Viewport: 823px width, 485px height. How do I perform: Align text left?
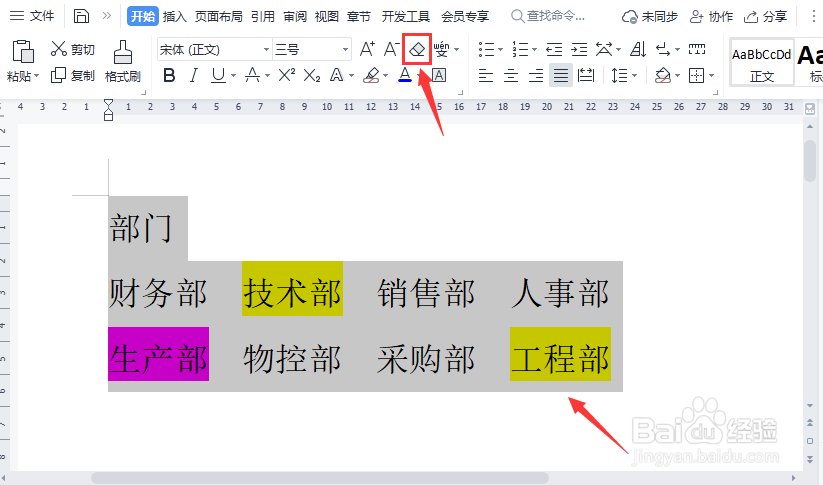coord(486,76)
